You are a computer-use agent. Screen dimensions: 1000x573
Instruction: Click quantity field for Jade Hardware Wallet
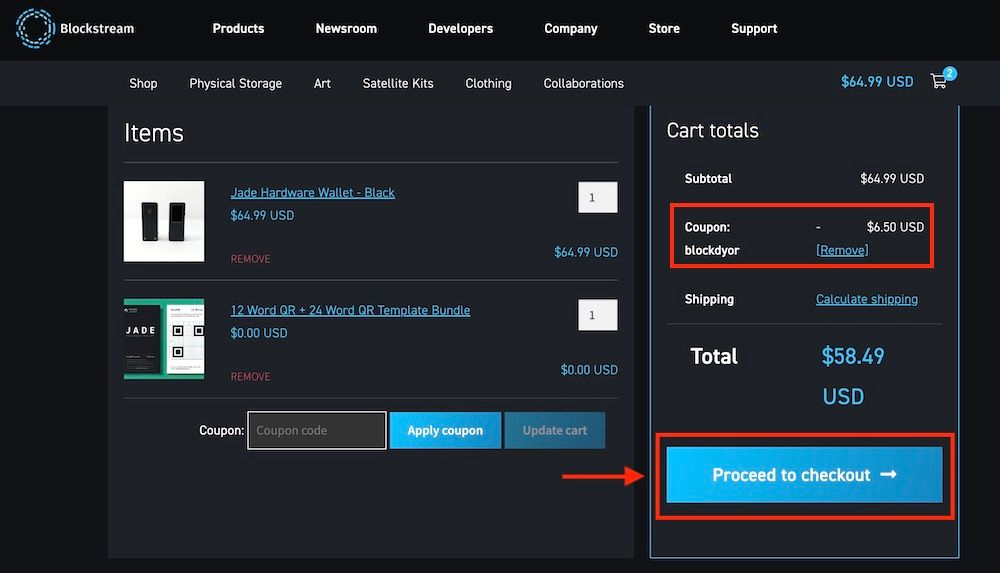598,198
